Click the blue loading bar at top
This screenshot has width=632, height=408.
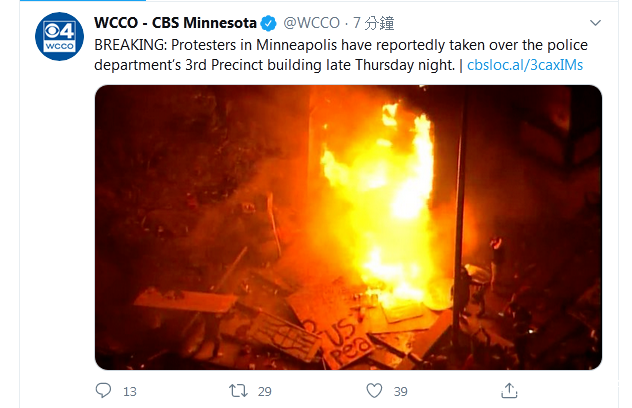click(83, 0)
